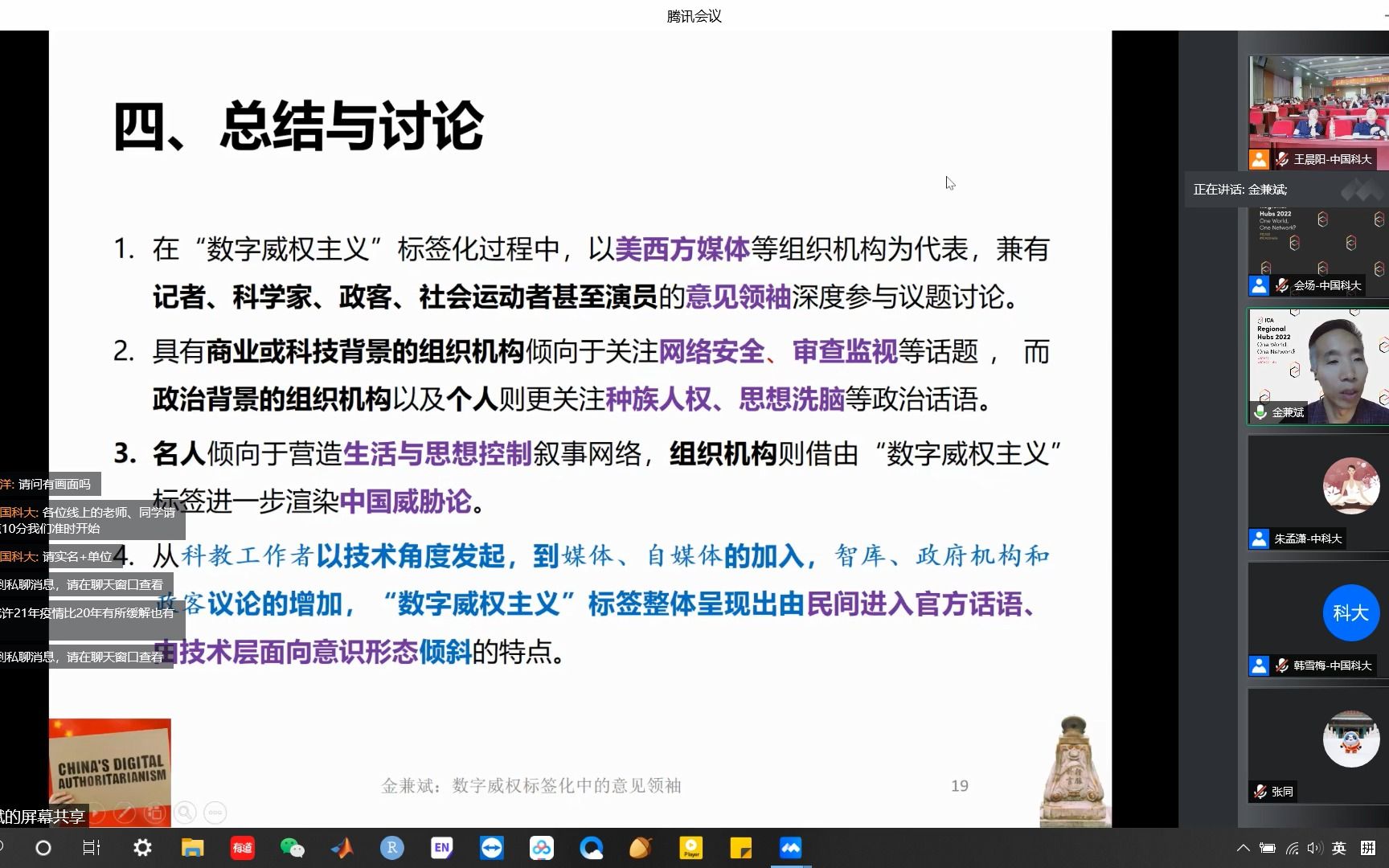Click the 科大 blue avatar circle
This screenshot has height=868, width=1389.
tap(1350, 612)
